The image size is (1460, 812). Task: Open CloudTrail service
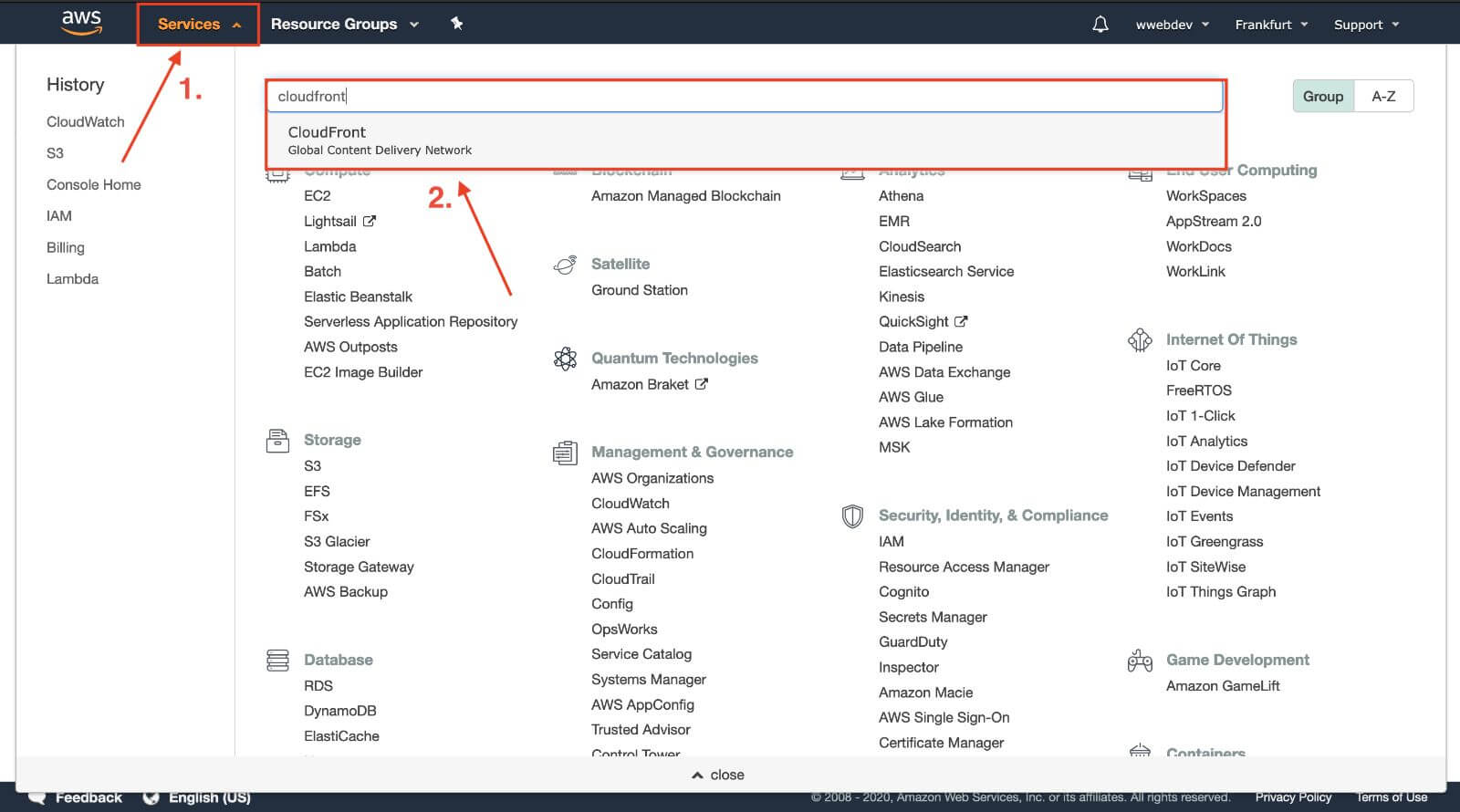(623, 579)
